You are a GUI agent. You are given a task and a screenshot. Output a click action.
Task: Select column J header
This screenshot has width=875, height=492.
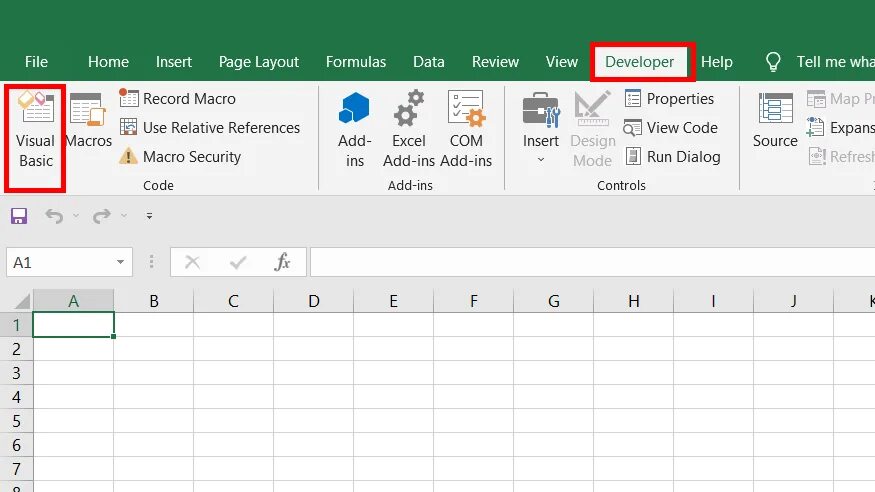tap(793, 301)
